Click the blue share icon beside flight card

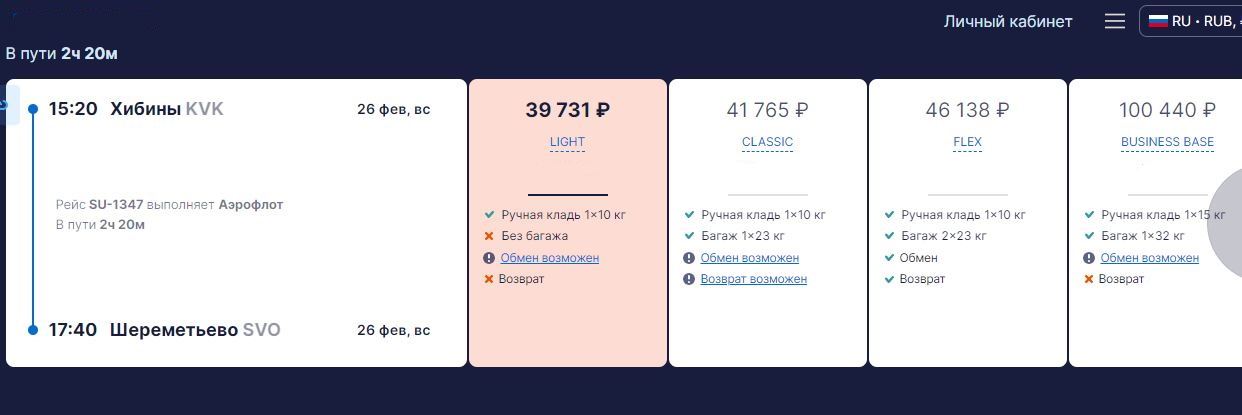[x=8, y=104]
